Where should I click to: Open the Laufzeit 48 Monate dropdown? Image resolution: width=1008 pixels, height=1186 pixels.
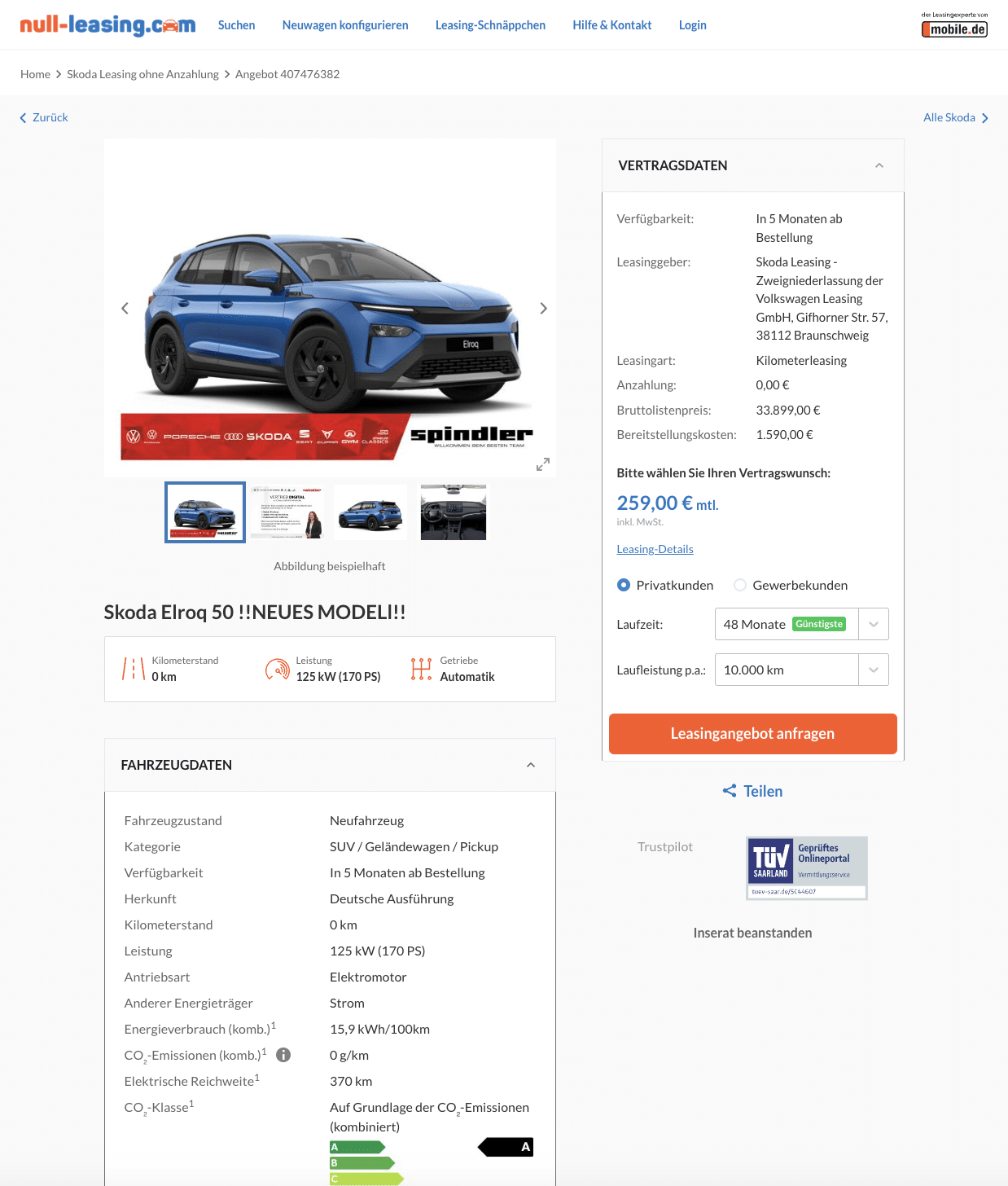click(801, 624)
